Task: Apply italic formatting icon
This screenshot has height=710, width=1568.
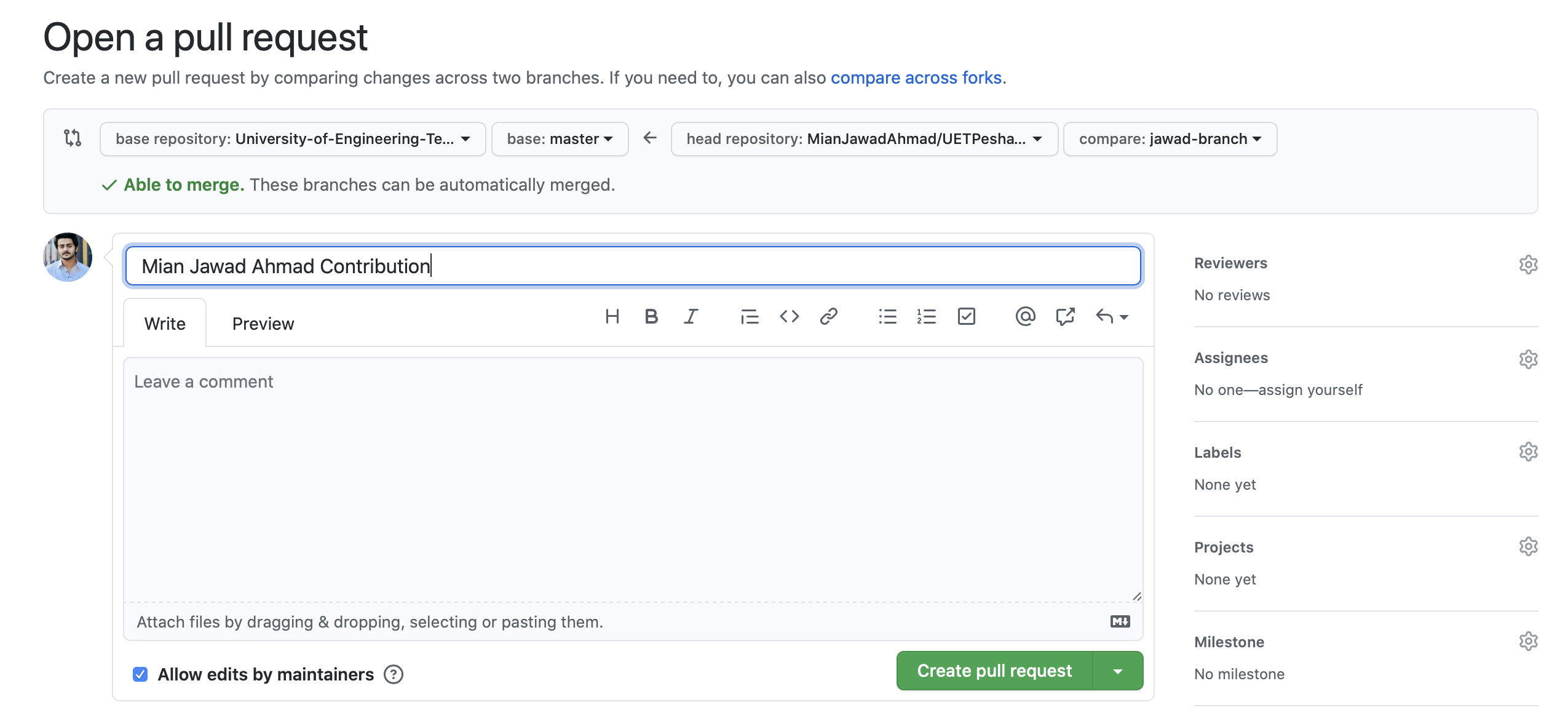Action: pyautogui.click(x=691, y=317)
